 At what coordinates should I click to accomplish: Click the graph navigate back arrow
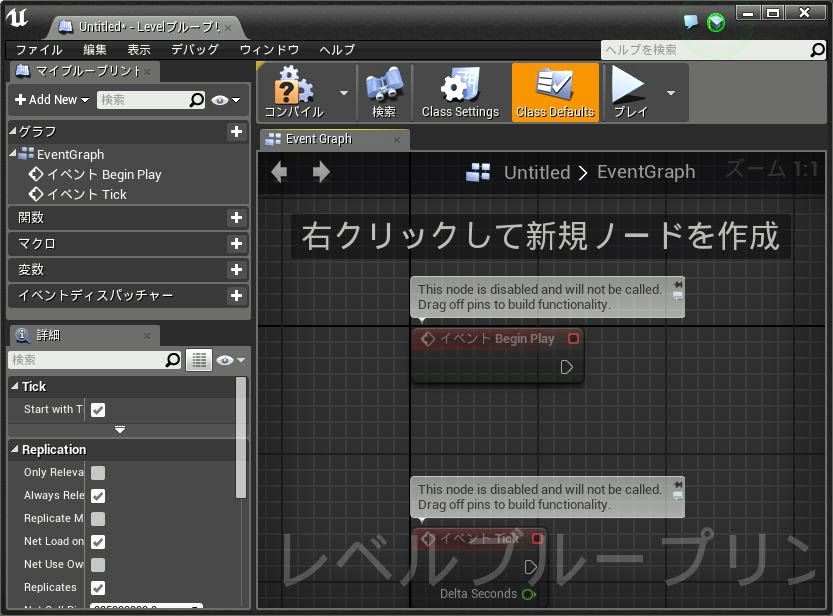(279, 172)
